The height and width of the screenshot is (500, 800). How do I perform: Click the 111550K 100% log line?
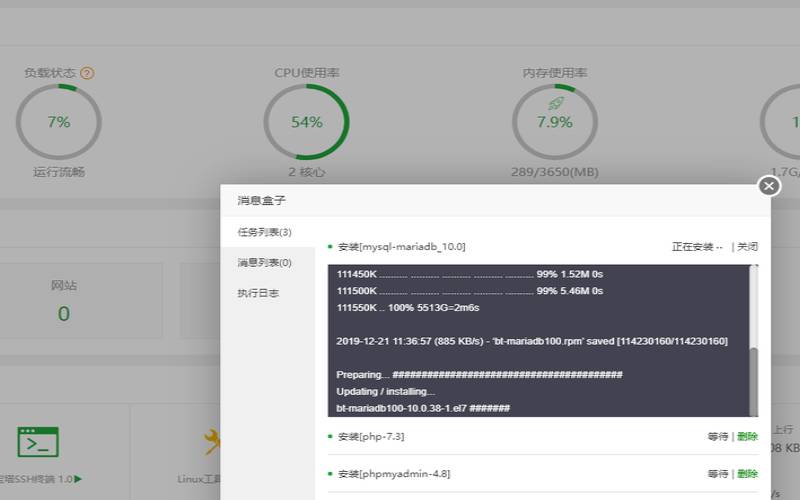[408, 308]
